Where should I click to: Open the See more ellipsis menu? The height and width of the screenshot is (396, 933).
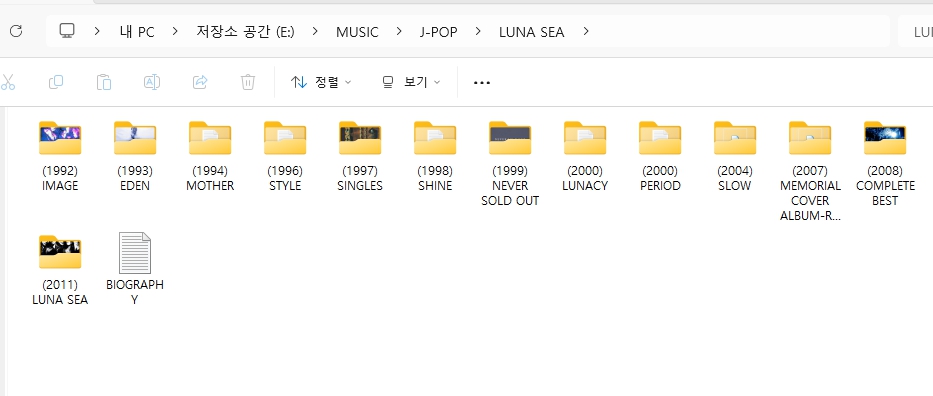point(481,83)
